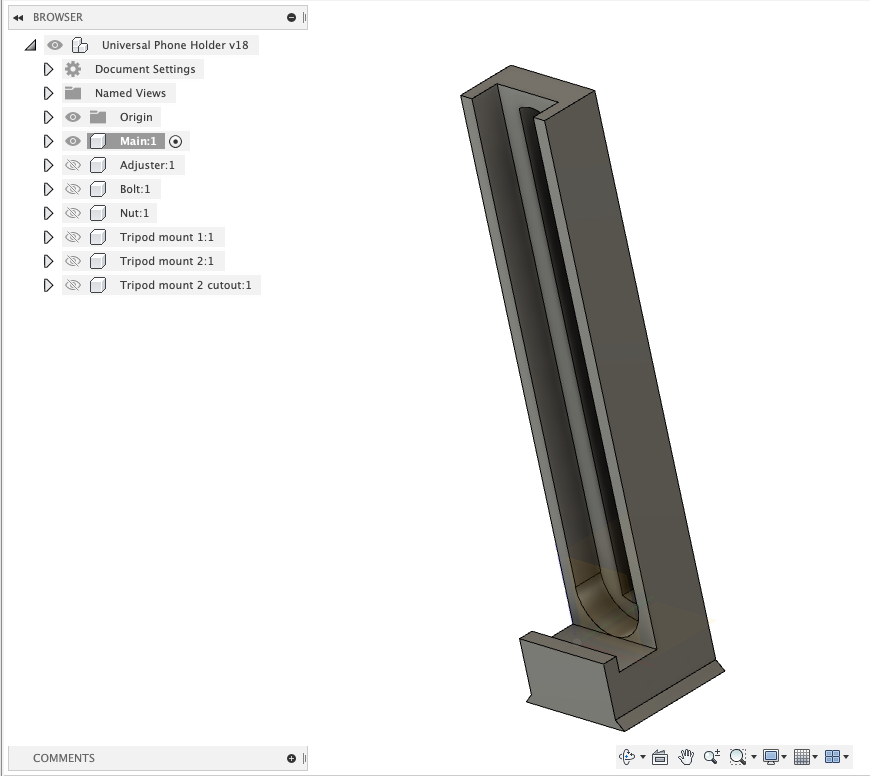Hide the Main:1 component
870x776 pixels.
point(73,141)
